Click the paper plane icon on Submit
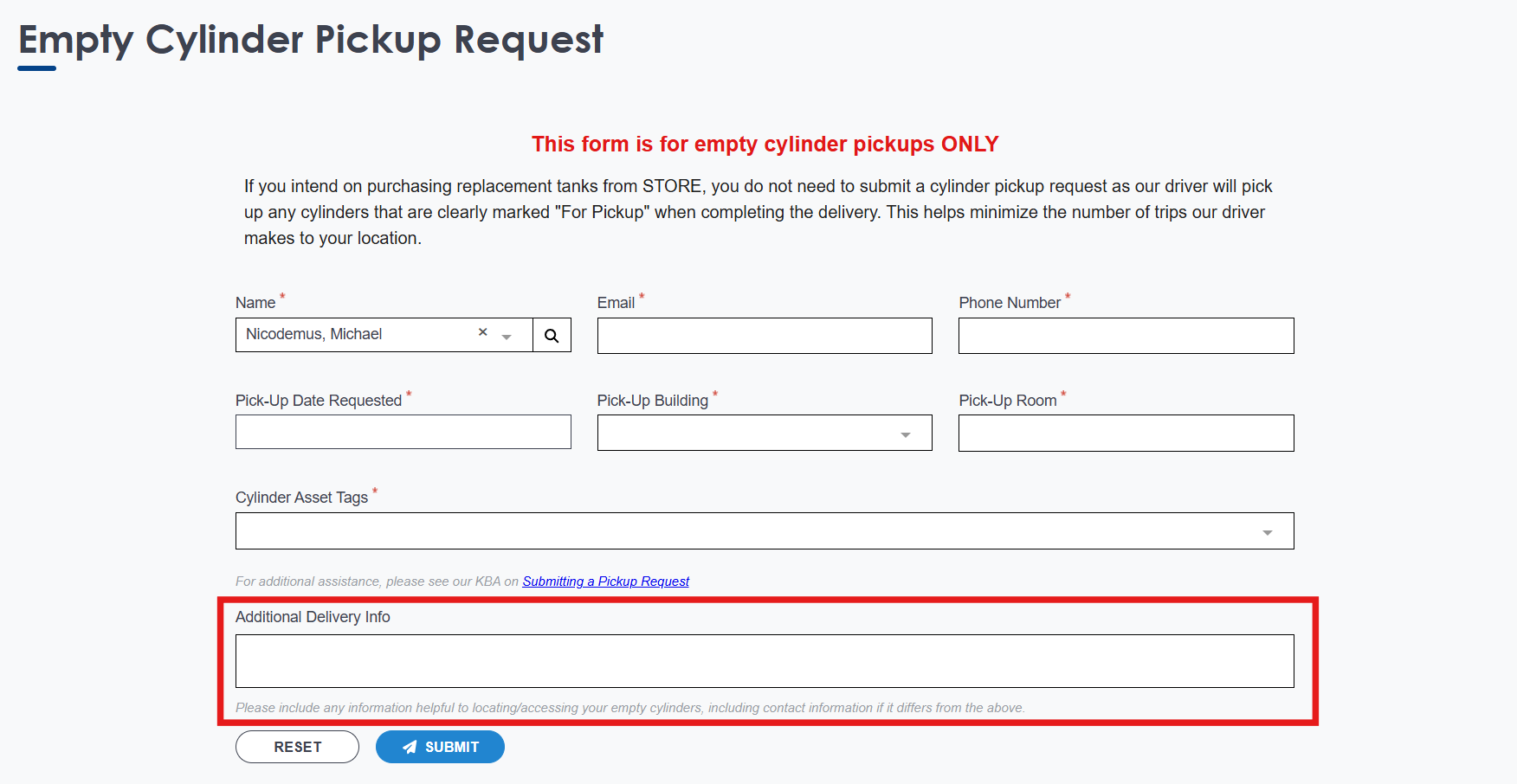The image size is (1517, 784). (410, 747)
